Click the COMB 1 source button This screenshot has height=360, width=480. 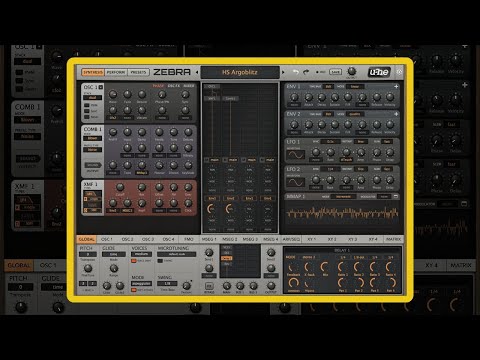tap(93, 165)
